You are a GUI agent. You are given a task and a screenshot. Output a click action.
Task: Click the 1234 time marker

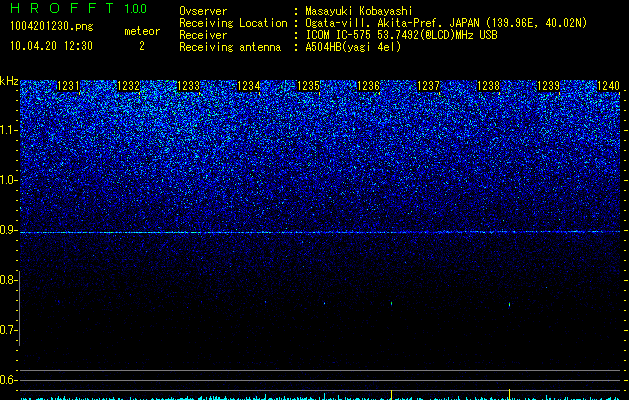click(x=249, y=86)
